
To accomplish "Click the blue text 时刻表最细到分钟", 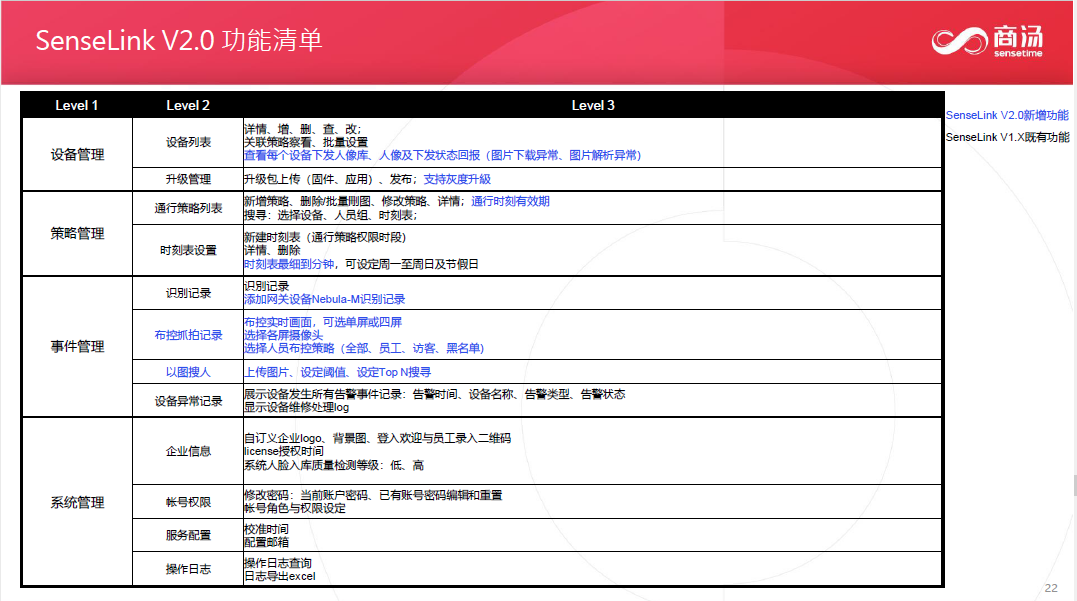I will tap(289, 264).
